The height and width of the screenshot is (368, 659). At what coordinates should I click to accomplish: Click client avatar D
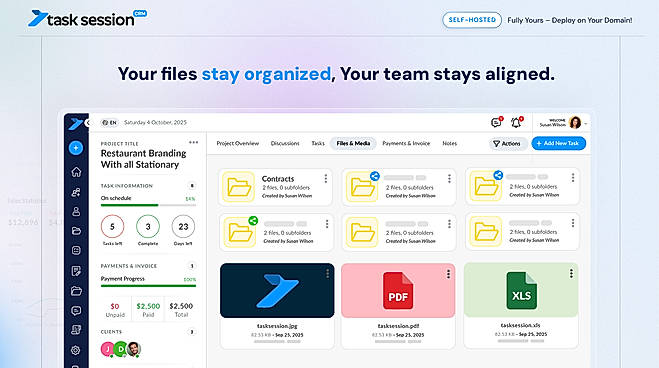pyautogui.click(x=121, y=349)
